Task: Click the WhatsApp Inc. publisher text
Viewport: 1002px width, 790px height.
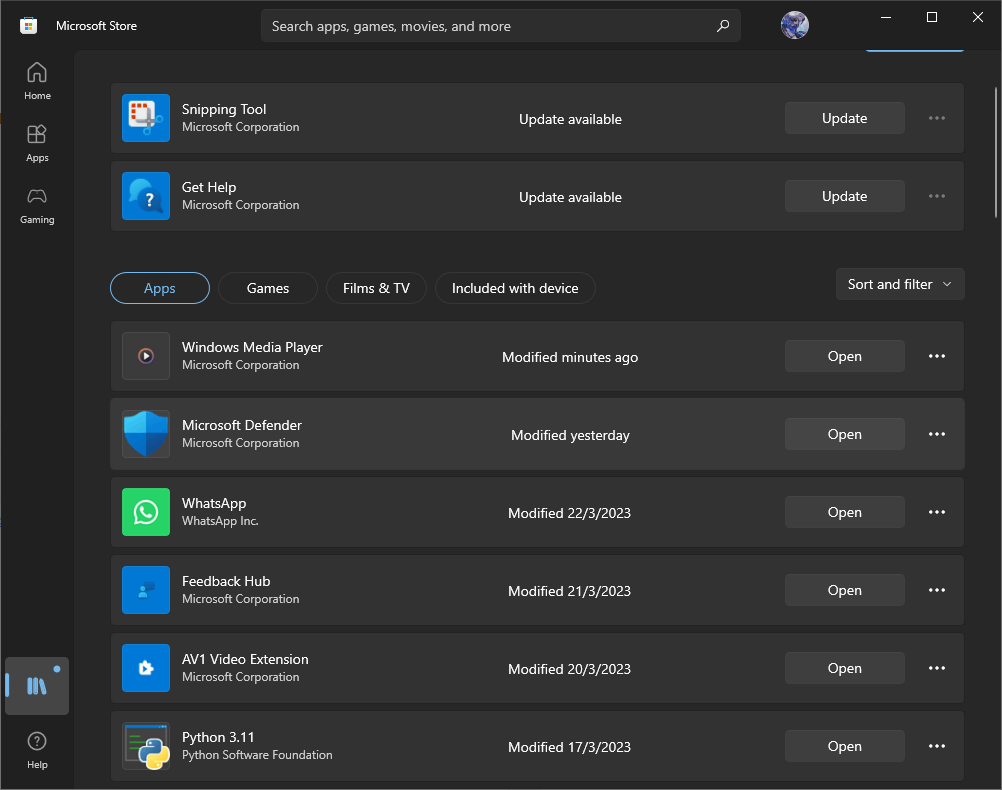Action: pos(220,521)
